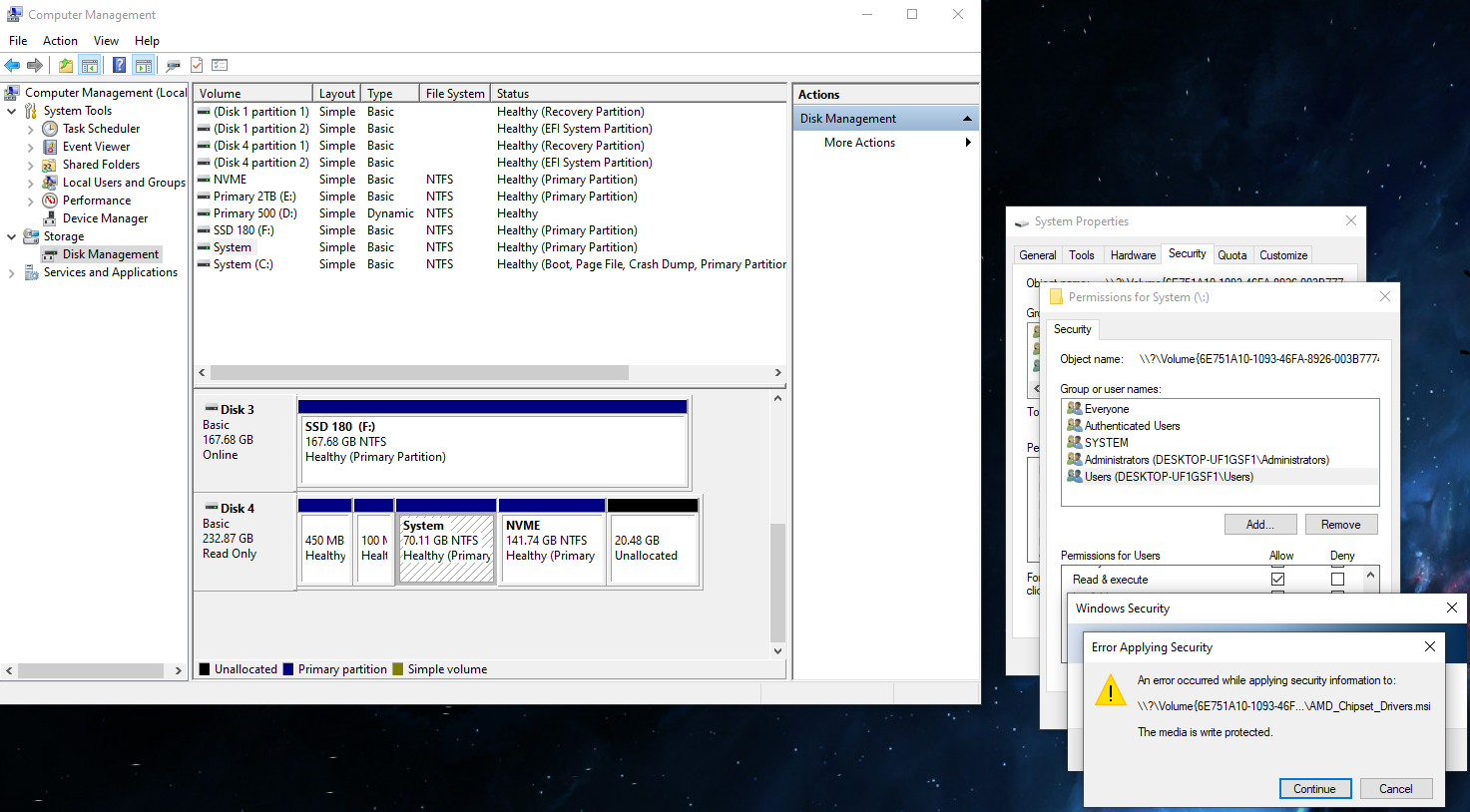Click the warning icon in Error Applying Security

[x=1110, y=690]
